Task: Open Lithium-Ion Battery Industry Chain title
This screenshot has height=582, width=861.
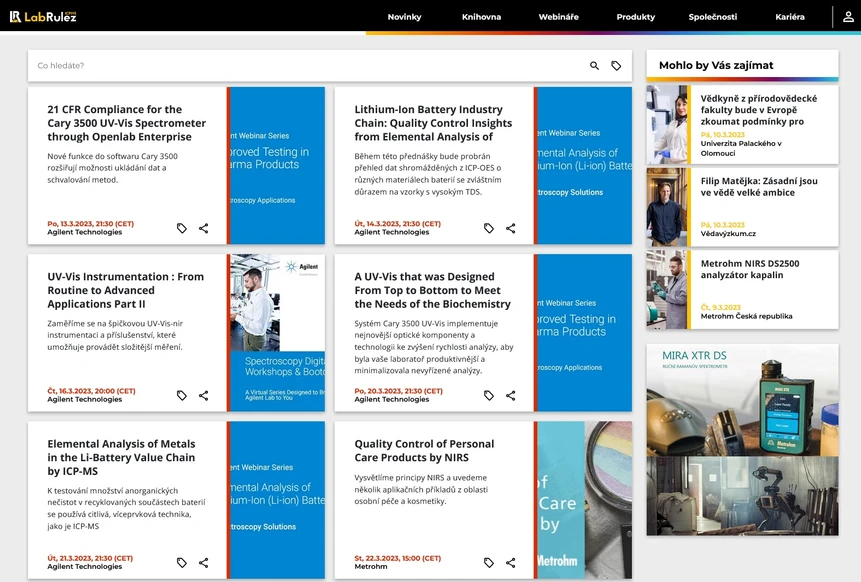Action: pos(433,123)
